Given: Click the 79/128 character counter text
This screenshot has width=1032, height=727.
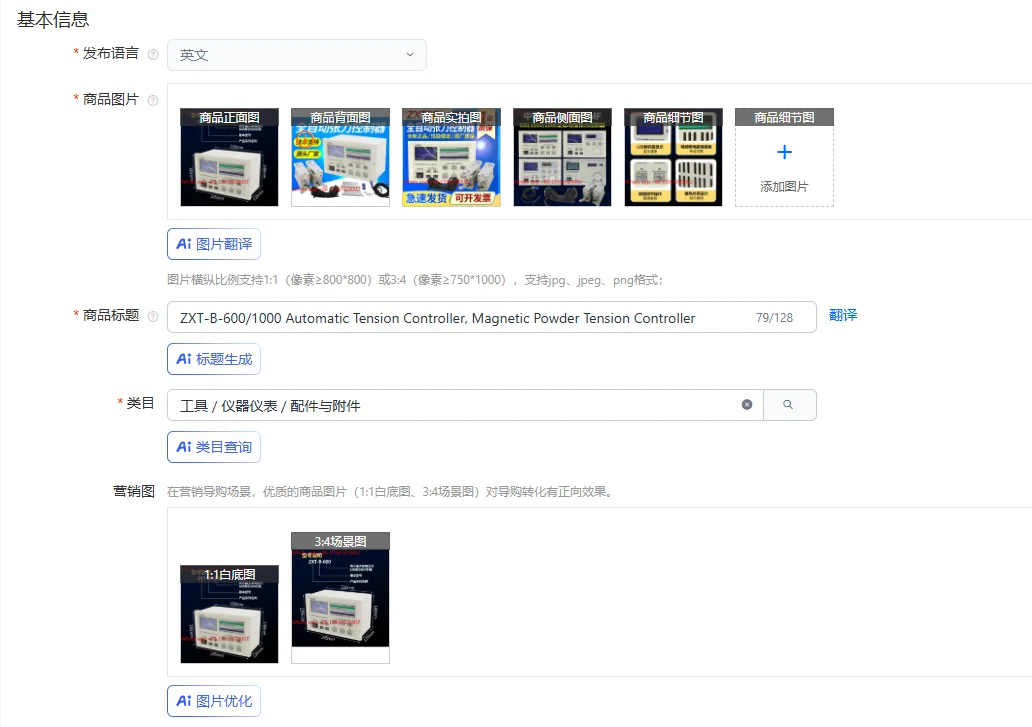Looking at the screenshot, I should coord(774,318).
